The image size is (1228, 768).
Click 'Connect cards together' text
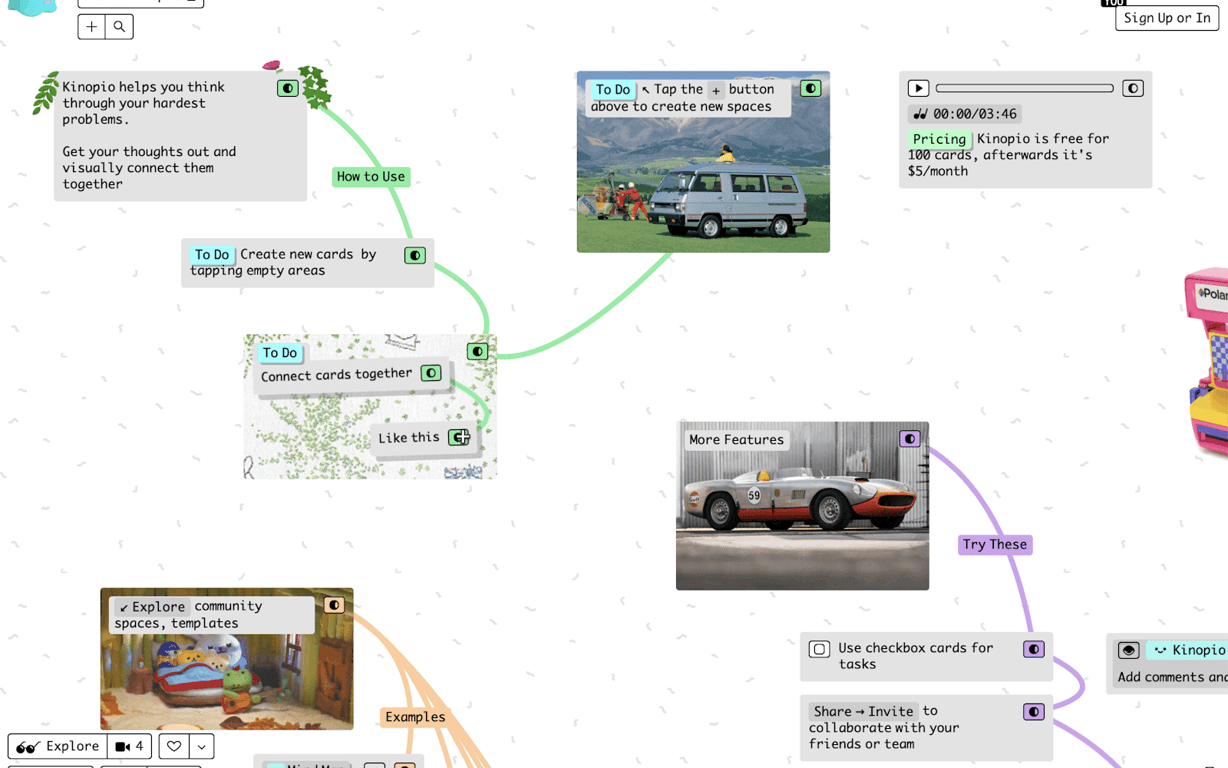coord(336,374)
